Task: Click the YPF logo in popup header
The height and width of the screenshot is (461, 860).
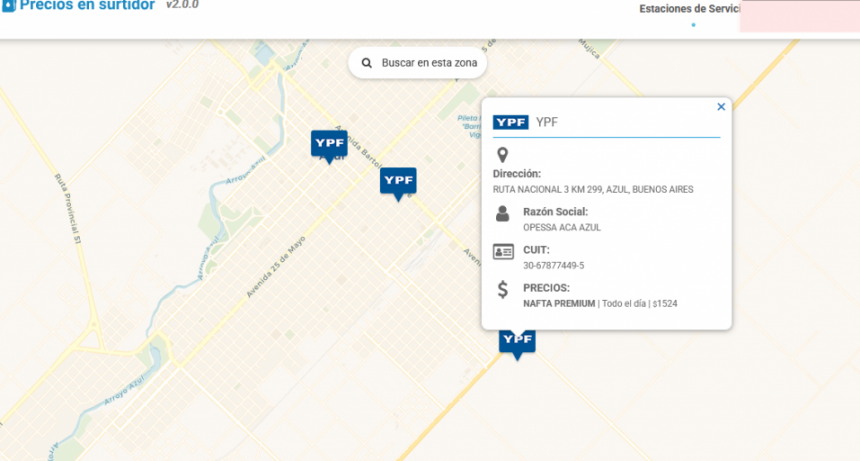Action: click(510, 122)
